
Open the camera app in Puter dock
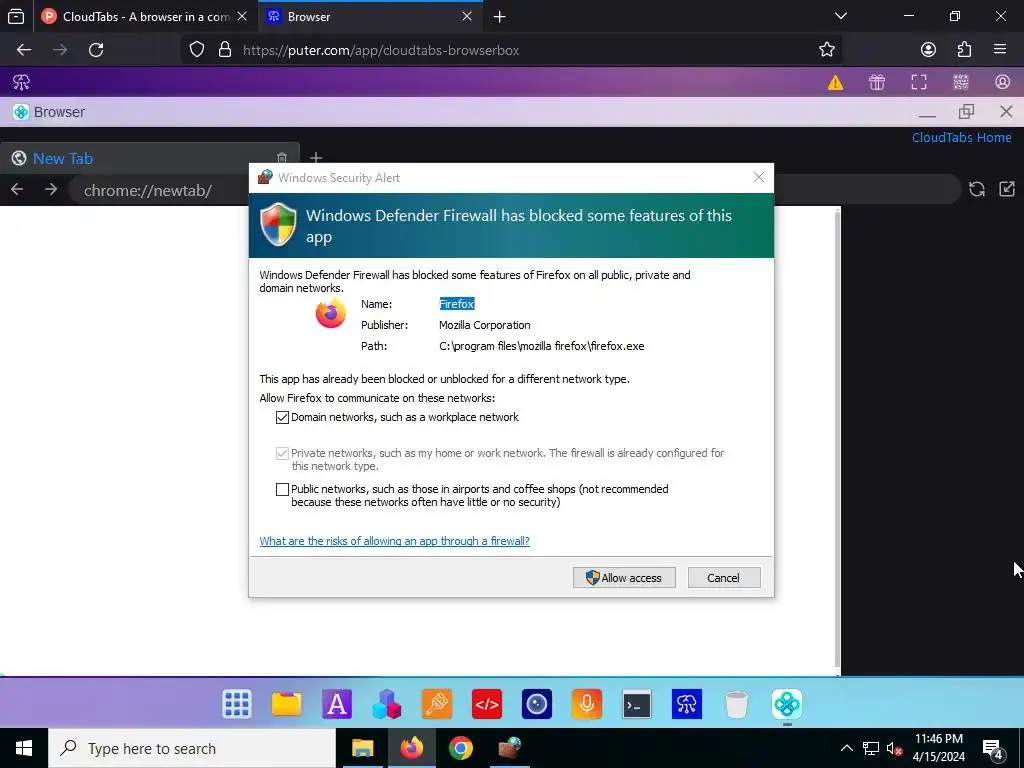coord(537,704)
